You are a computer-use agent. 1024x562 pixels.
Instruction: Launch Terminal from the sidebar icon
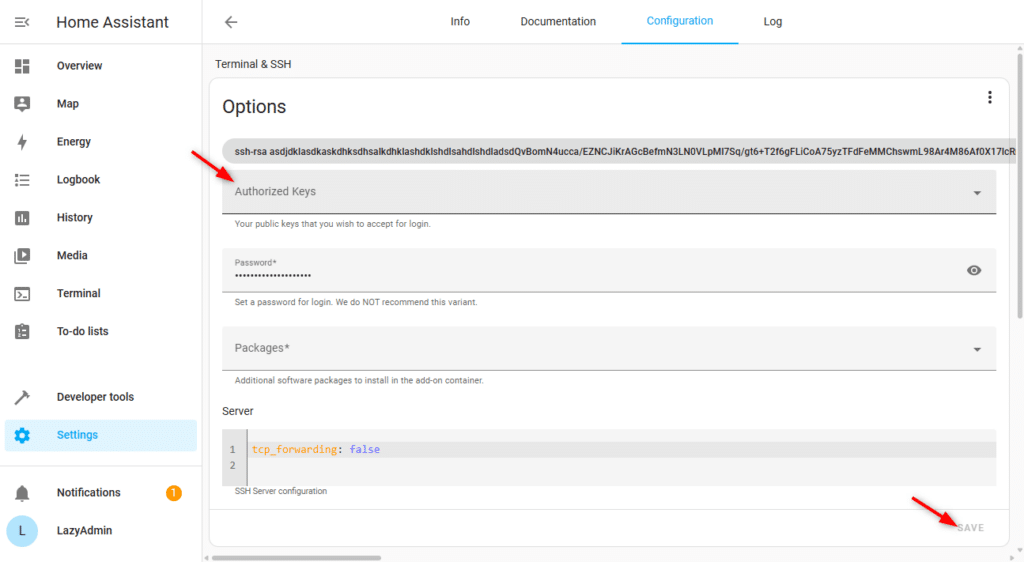click(22, 294)
